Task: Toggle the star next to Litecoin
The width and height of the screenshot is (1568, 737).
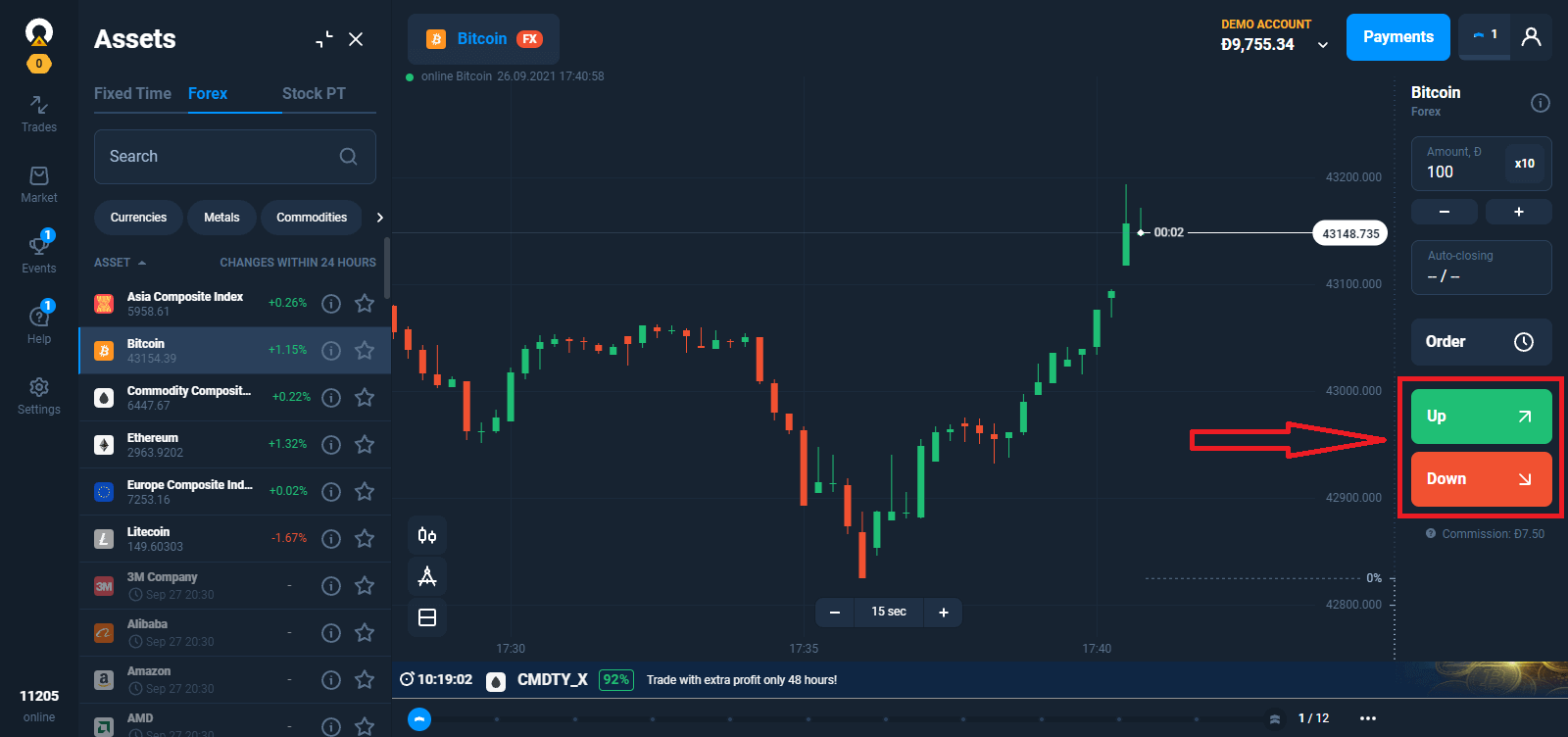Action: coord(364,538)
